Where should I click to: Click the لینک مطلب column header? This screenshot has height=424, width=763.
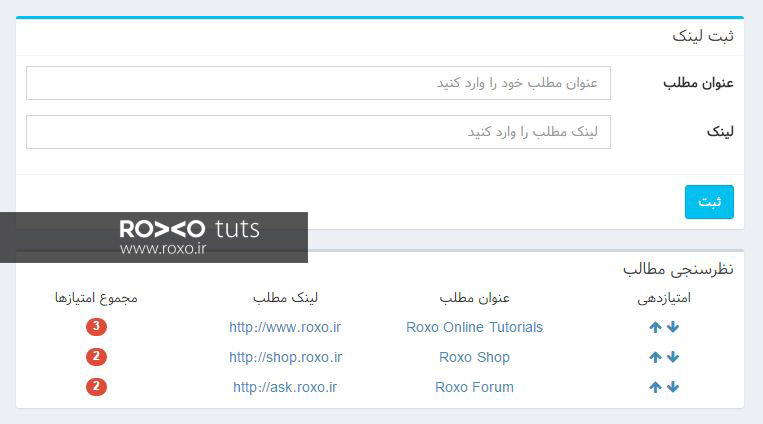[285, 298]
